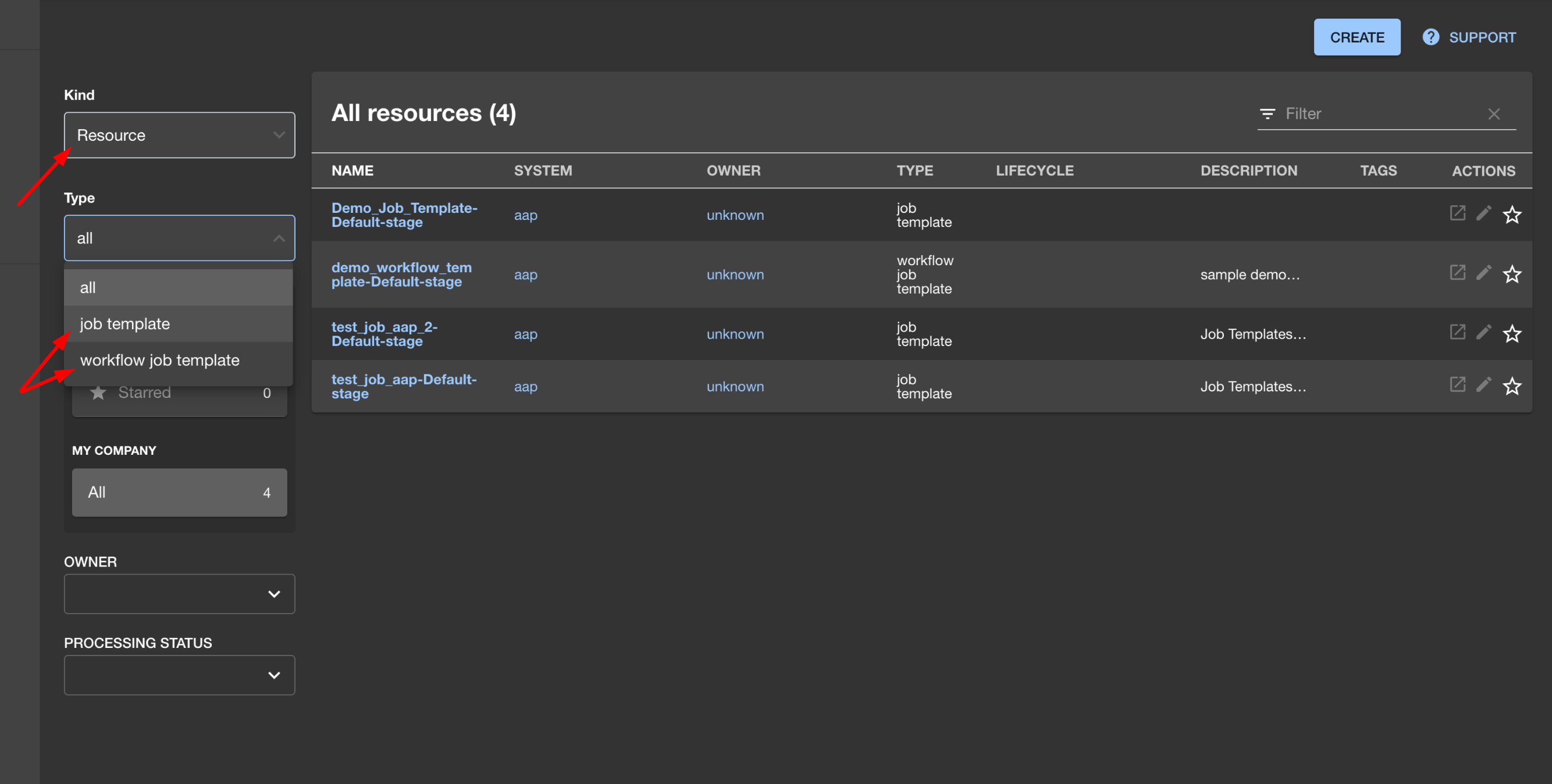The height and width of the screenshot is (784, 1552).
Task: Open aap system for demo_workflow_template row
Action: click(x=525, y=275)
